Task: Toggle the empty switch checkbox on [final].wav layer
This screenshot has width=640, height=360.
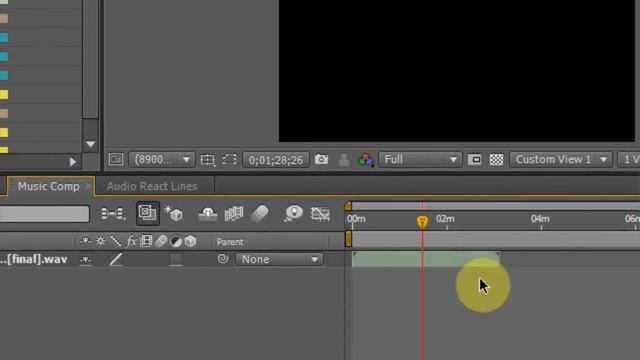Action: tap(176, 260)
